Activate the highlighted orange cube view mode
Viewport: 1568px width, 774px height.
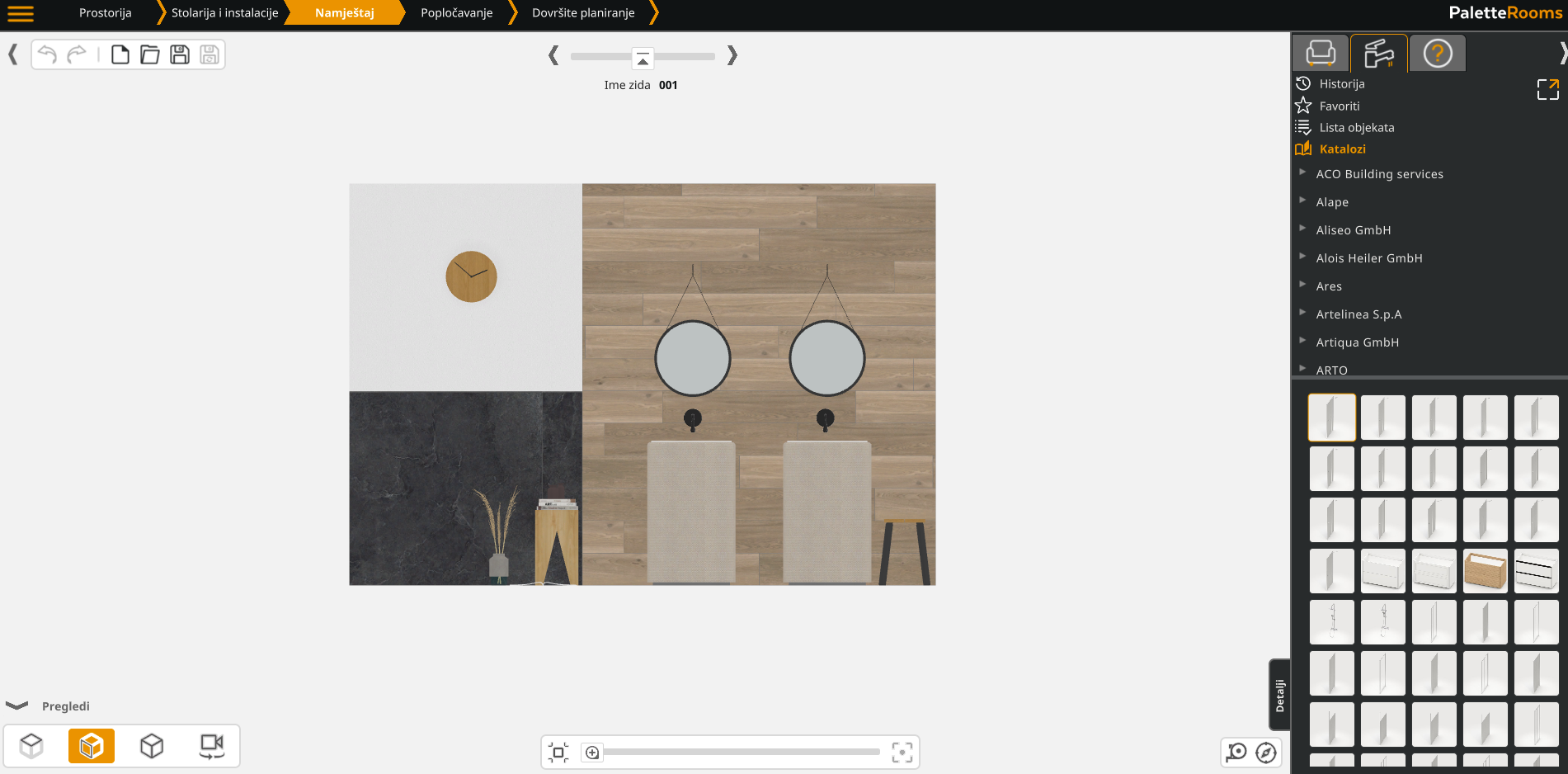point(92,746)
